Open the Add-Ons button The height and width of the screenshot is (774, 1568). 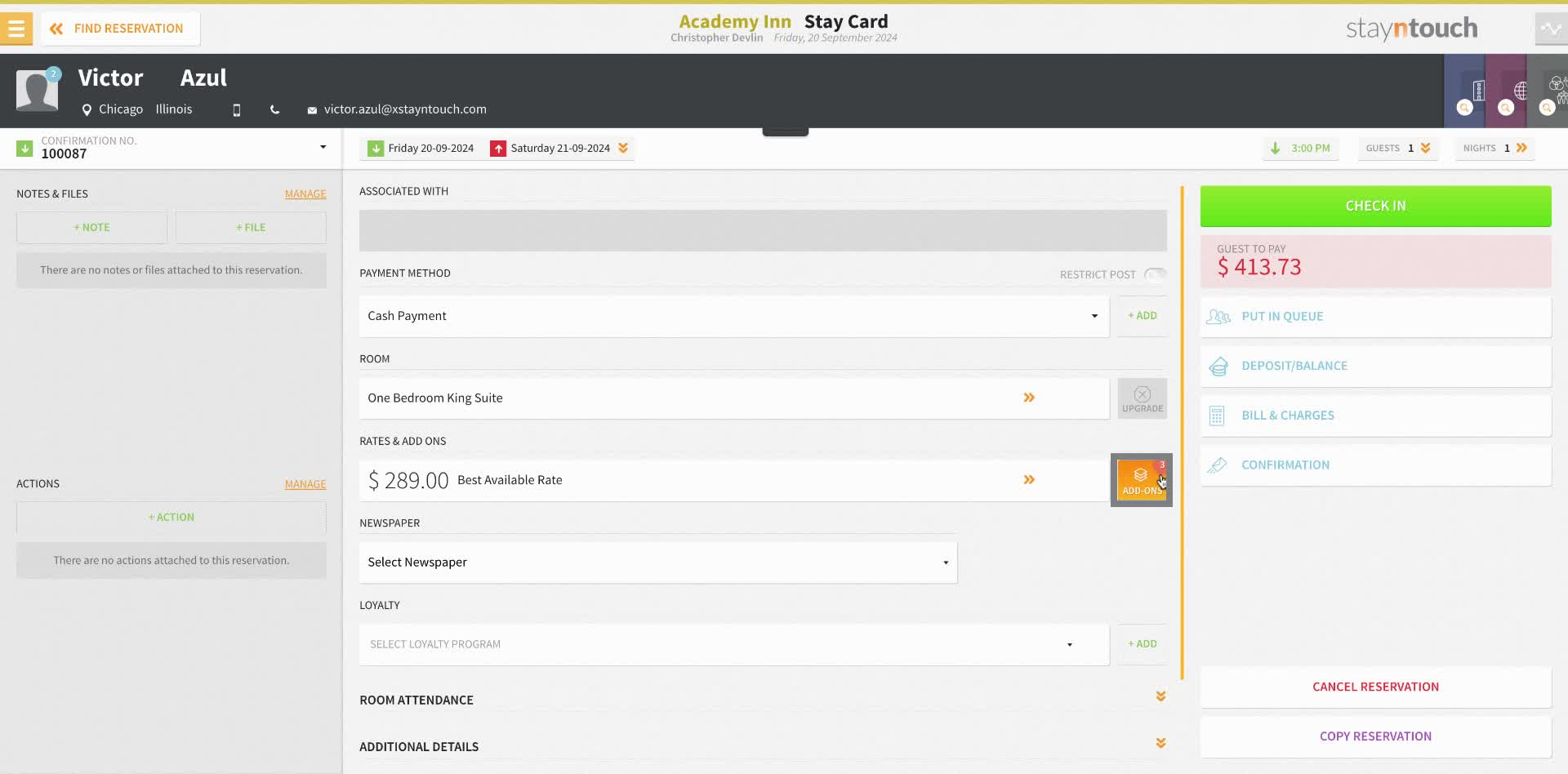(1142, 480)
